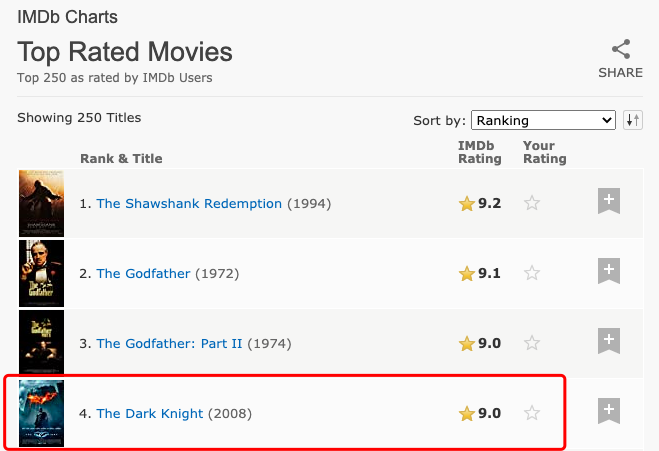Click The Godfather poster thumbnail

(x=42, y=273)
